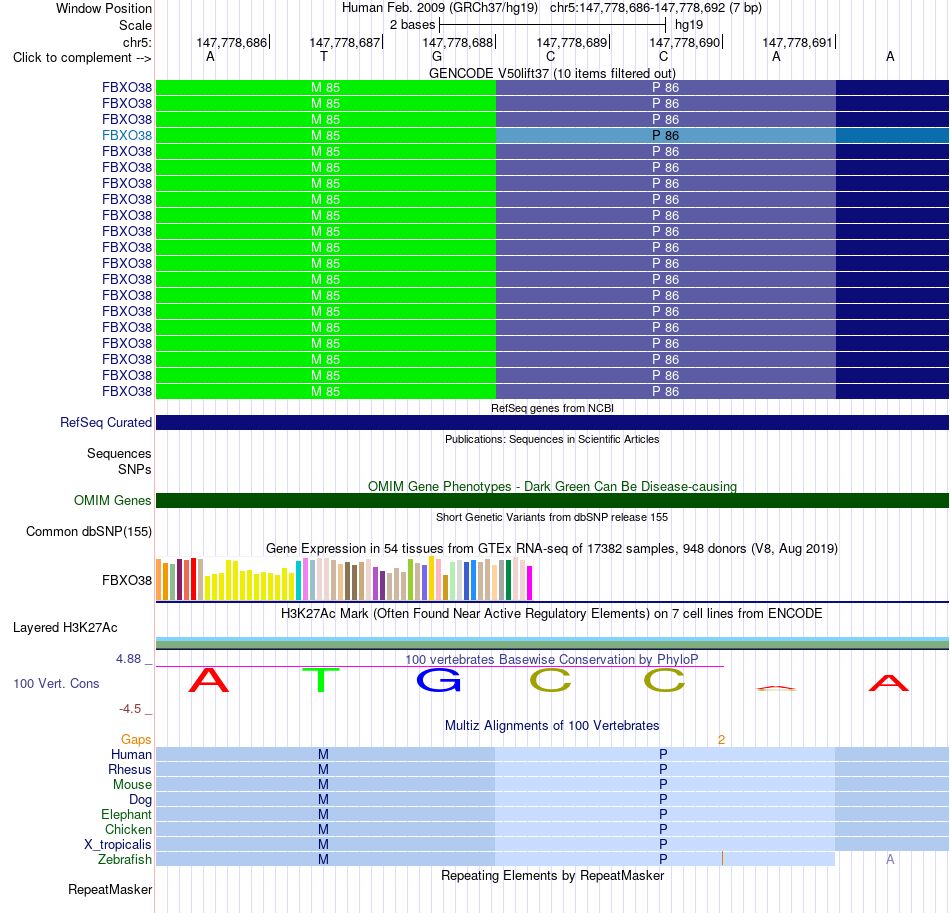Click the Scale track label

coord(135,25)
